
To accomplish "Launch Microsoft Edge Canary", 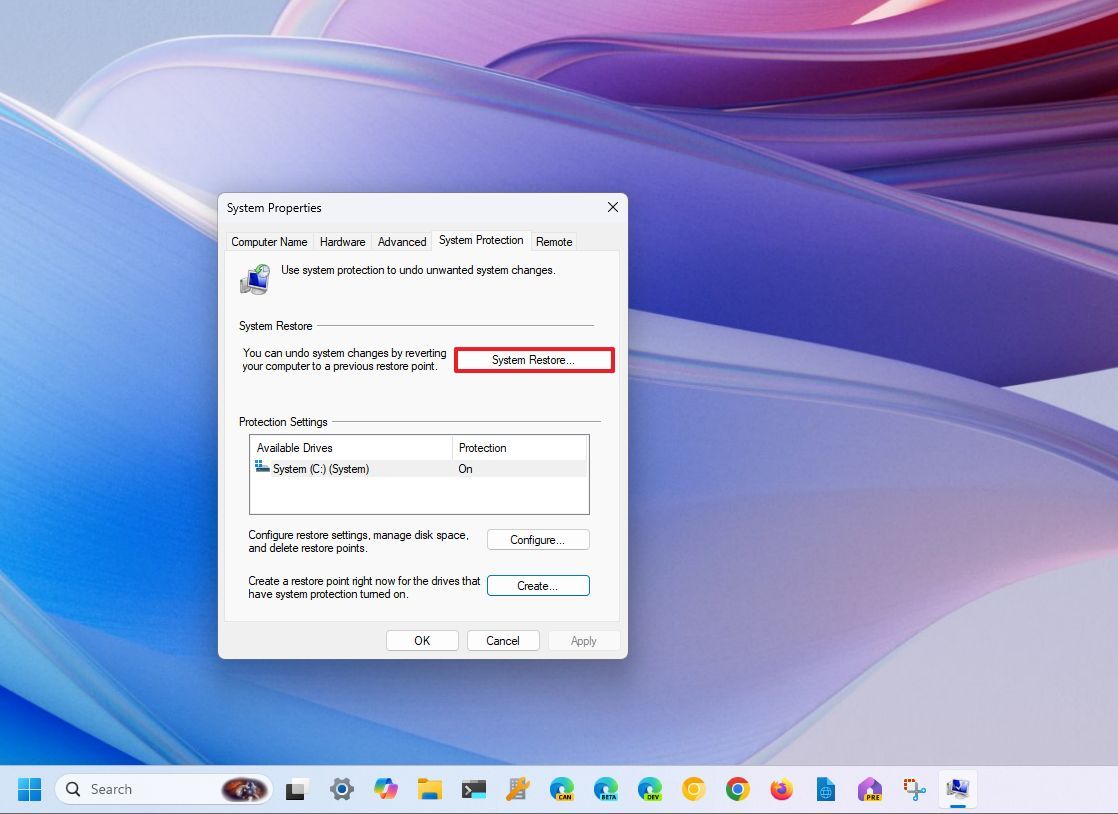I will tap(561, 789).
